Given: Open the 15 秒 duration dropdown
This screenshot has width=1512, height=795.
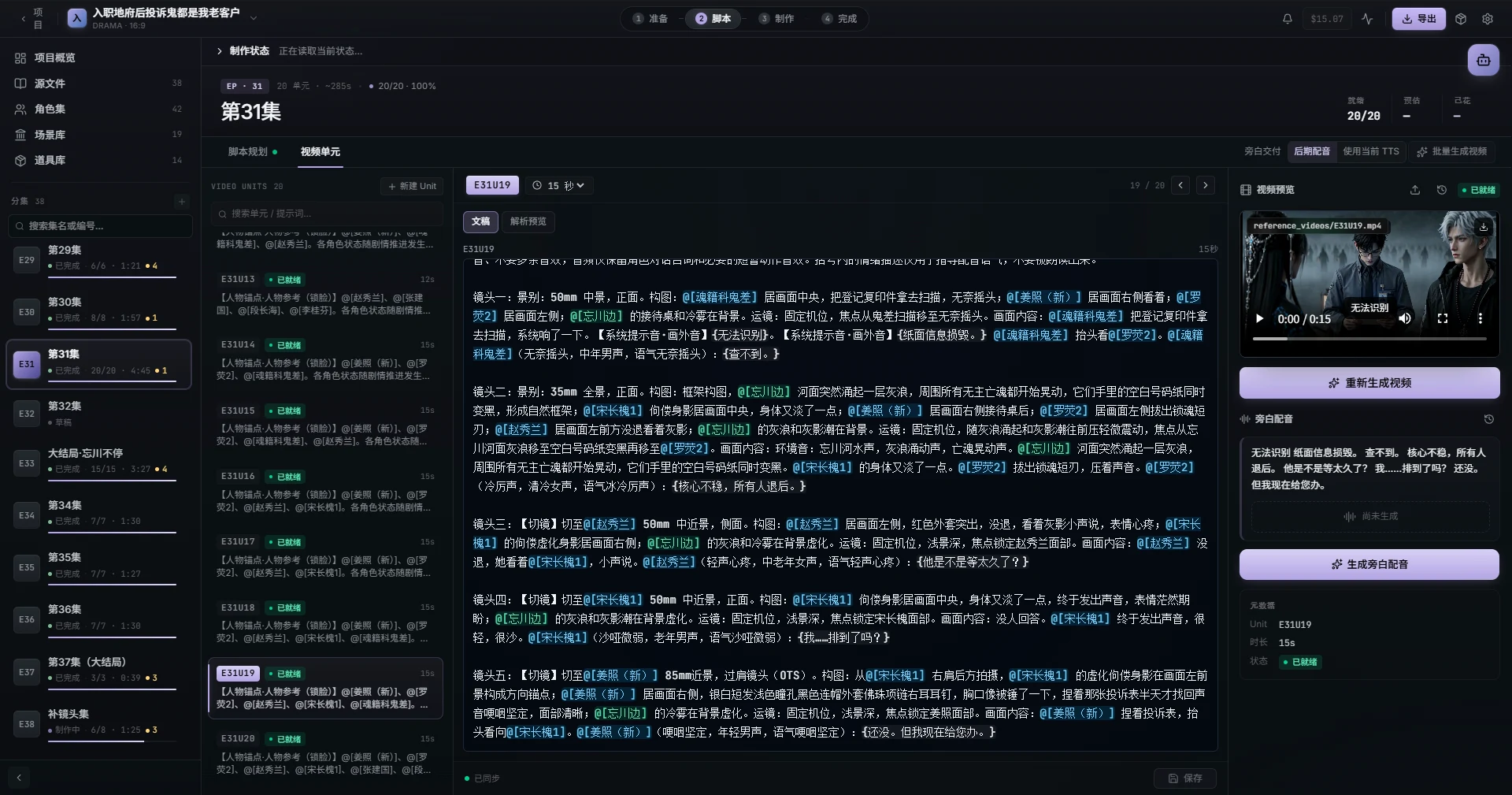Looking at the screenshot, I should point(558,185).
